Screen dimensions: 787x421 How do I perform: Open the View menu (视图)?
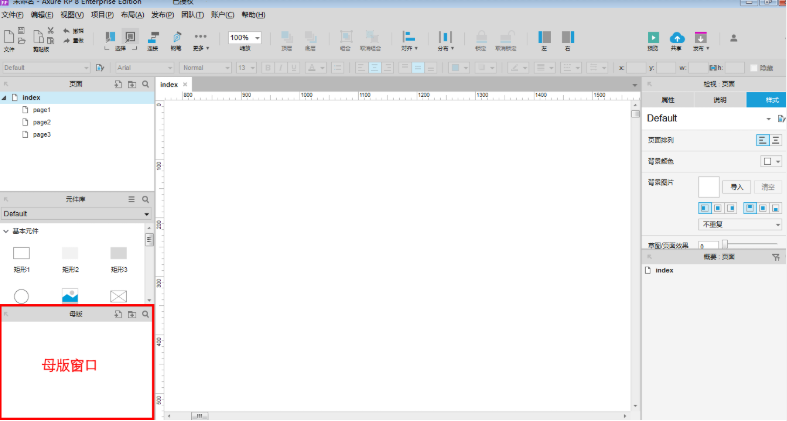72,15
